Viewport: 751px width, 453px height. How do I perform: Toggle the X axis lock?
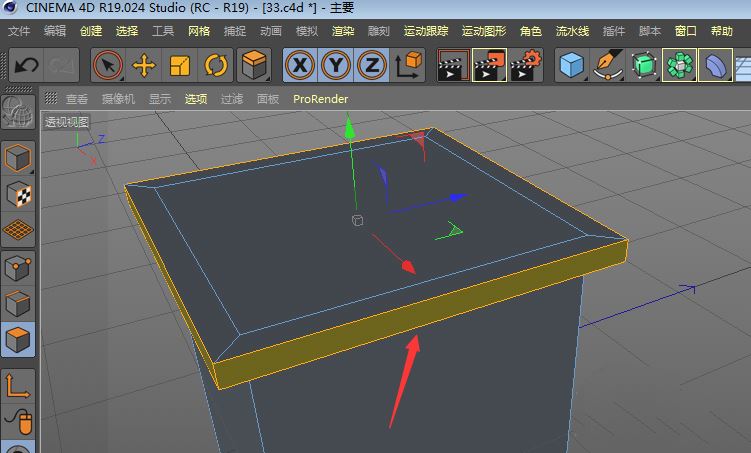click(300, 65)
